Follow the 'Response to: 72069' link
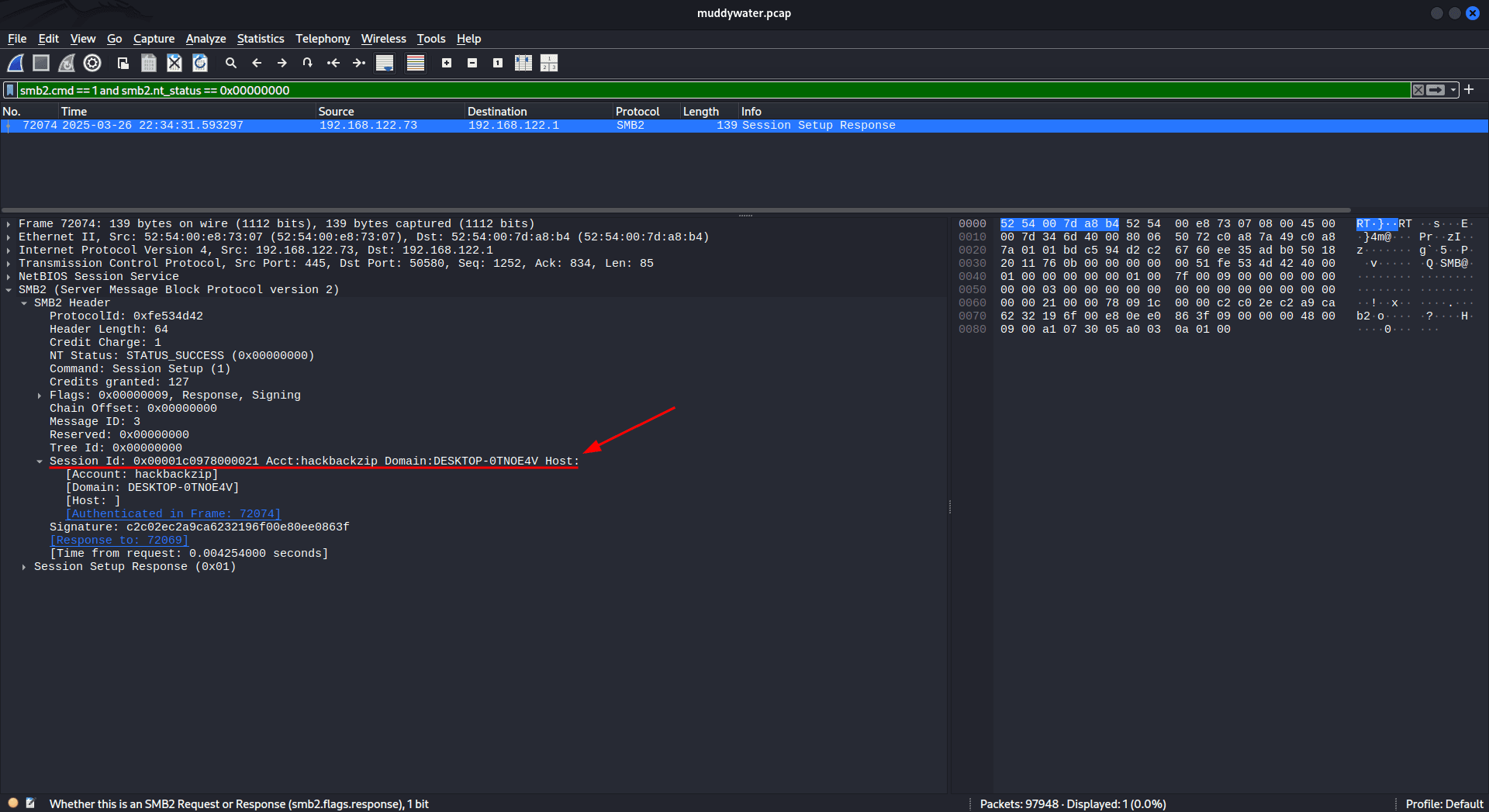Viewport: 1489px width, 812px height. coord(119,541)
